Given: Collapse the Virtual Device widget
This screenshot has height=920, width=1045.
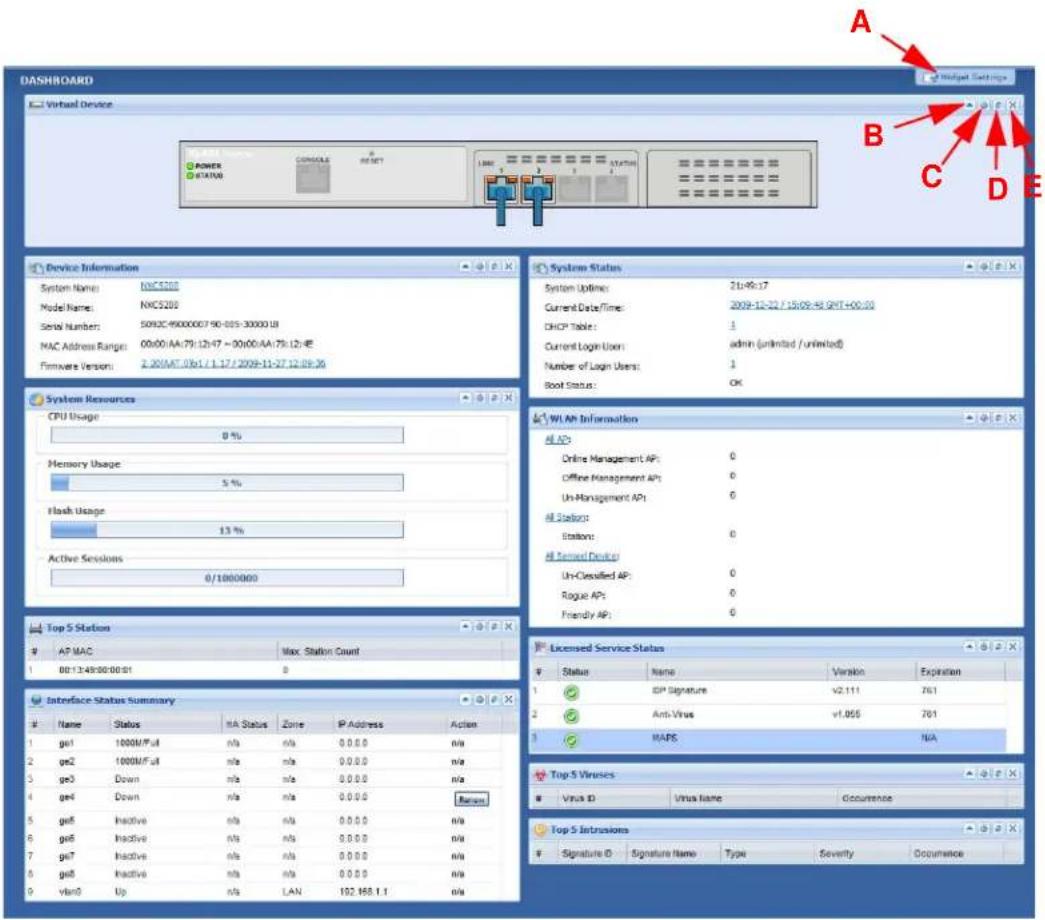Looking at the screenshot, I should pyautogui.click(x=969, y=105).
